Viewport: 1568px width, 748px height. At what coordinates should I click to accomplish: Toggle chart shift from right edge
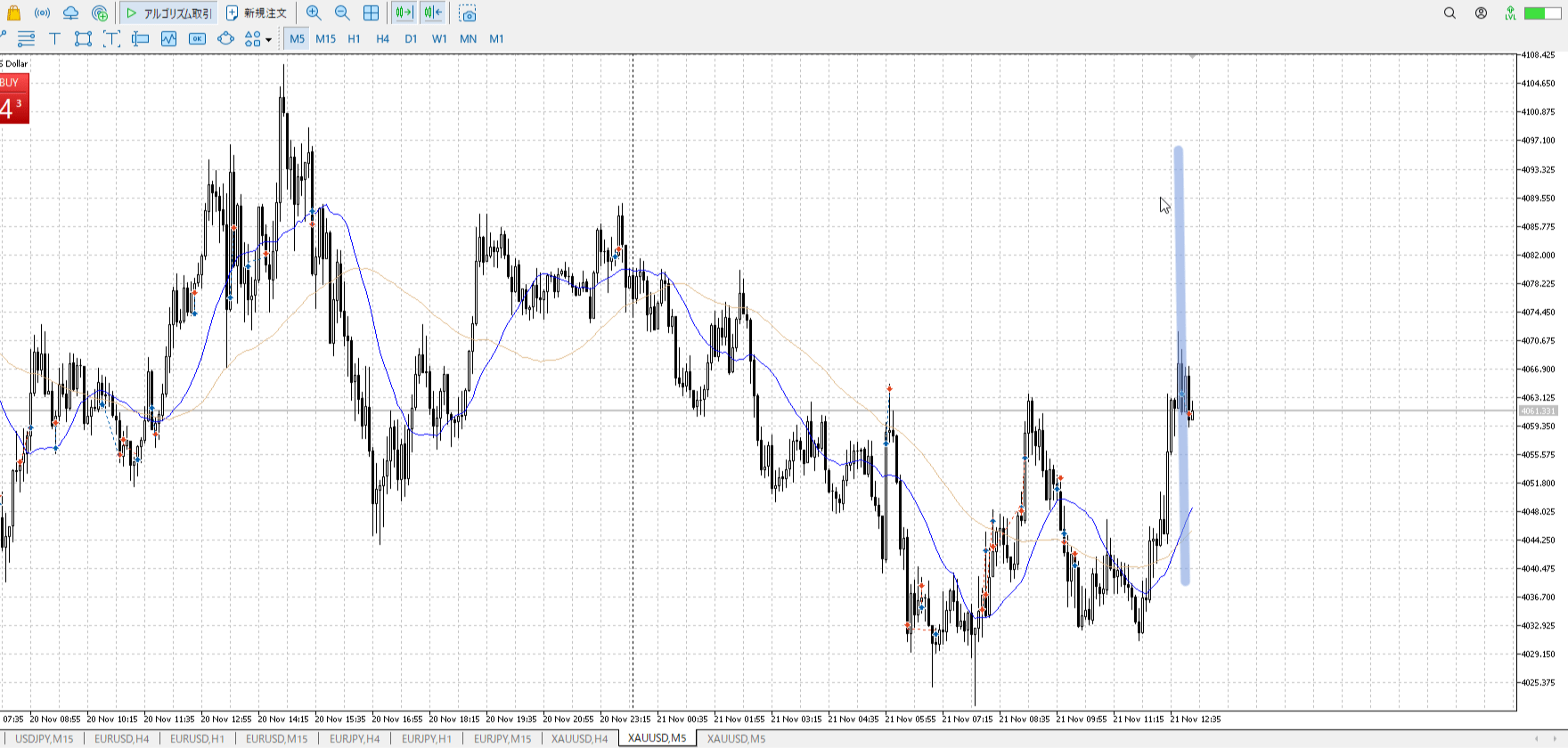433,13
